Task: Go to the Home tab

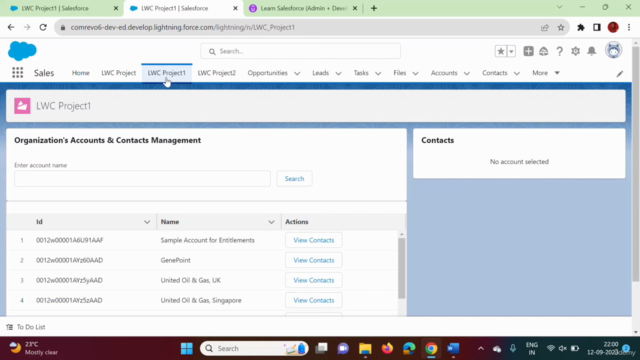Action: coord(80,73)
